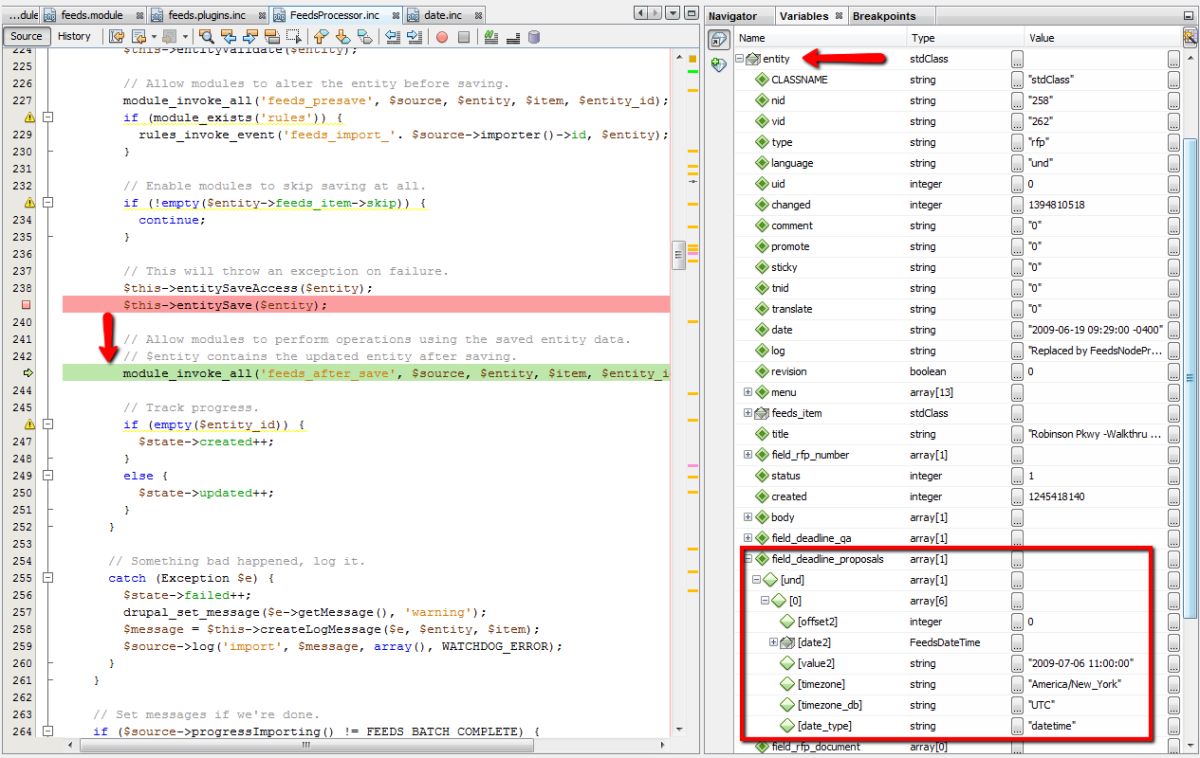Click the cylinder icon ending the editor toolbar
The height and width of the screenshot is (758, 1200).
point(534,37)
